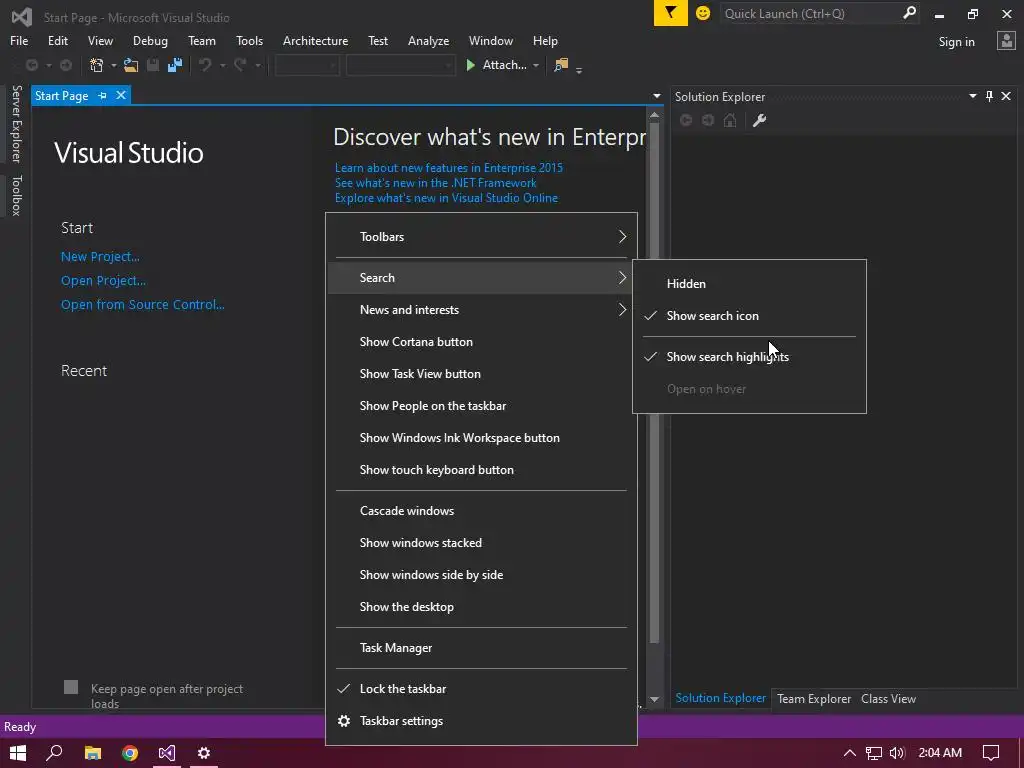
Task: Open the Undo history dropdown arrow
Action: [223, 66]
